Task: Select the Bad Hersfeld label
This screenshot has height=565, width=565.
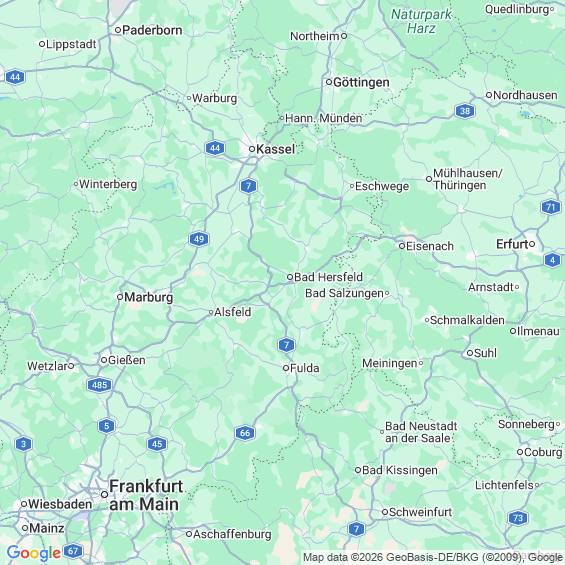Action: click(328, 277)
